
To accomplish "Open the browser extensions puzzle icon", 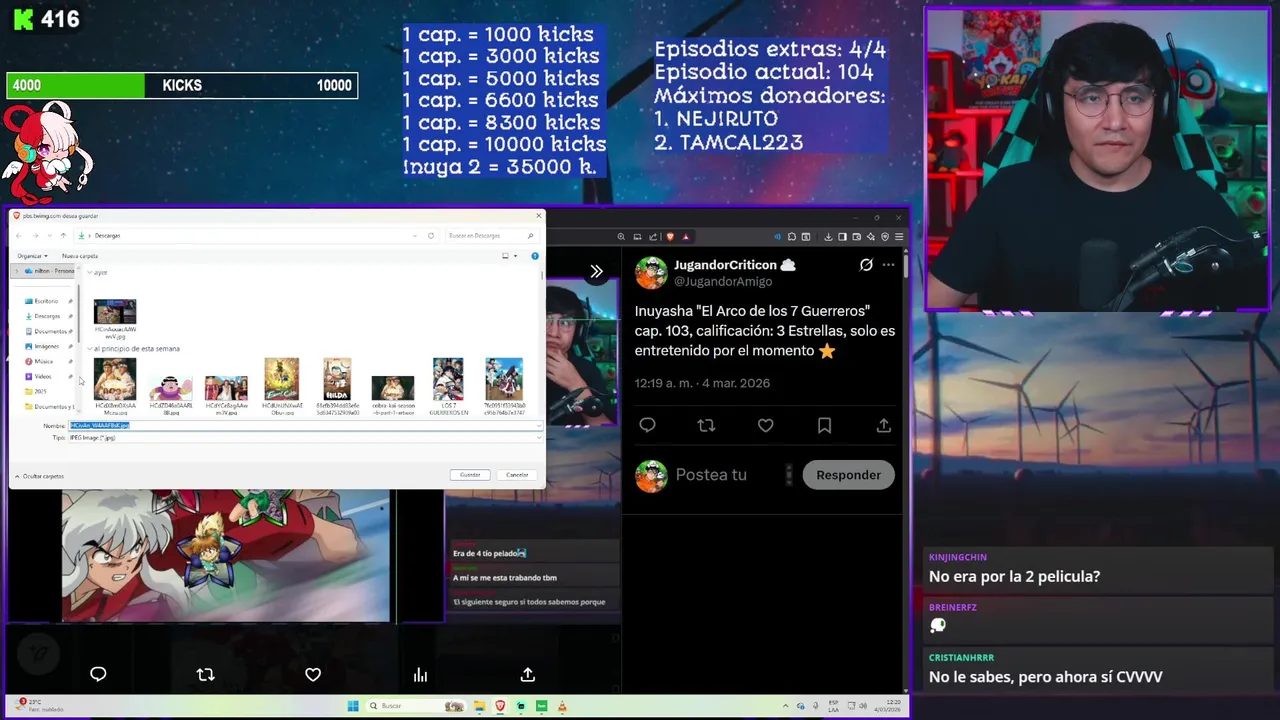I will tap(792, 237).
